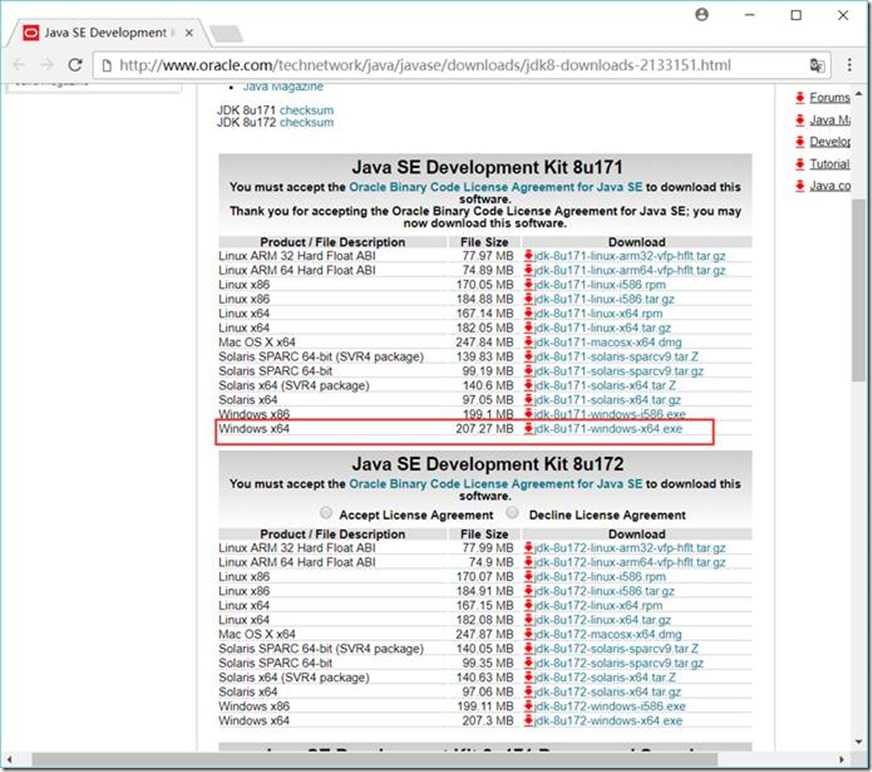The image size is (872, 772).
Task: Click red download icon for 8u172 Mac OS X
Action: [x=528, y=634]
